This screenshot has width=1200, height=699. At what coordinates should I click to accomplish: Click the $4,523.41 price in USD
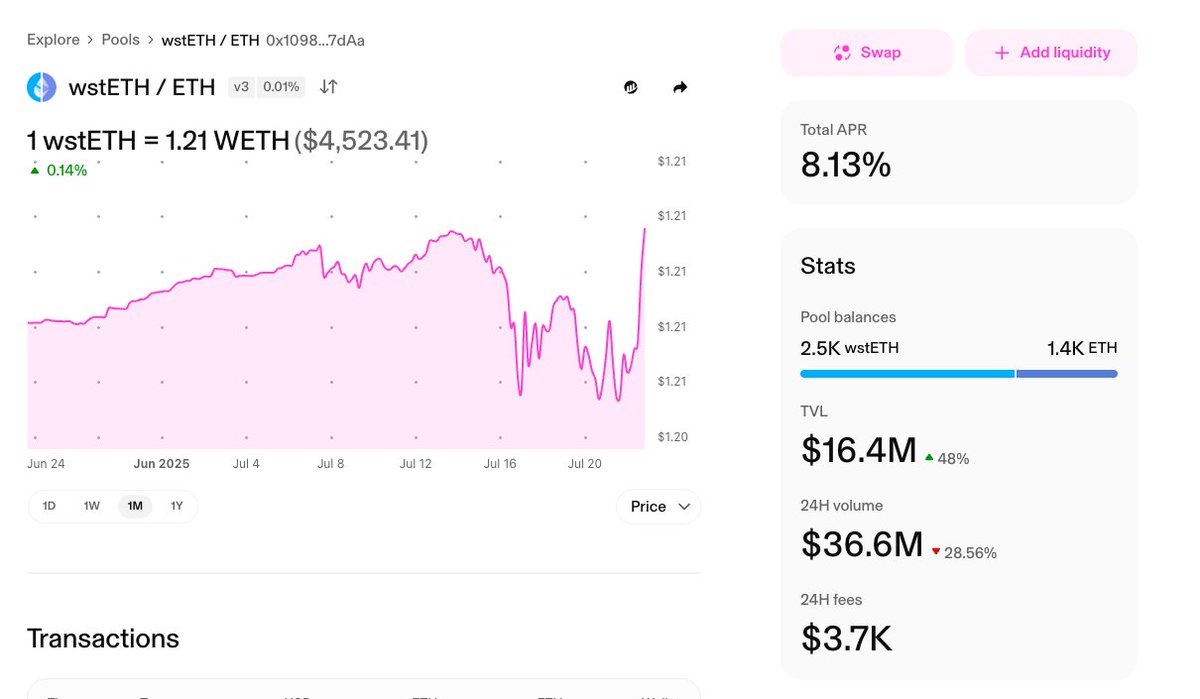point(361,141)
